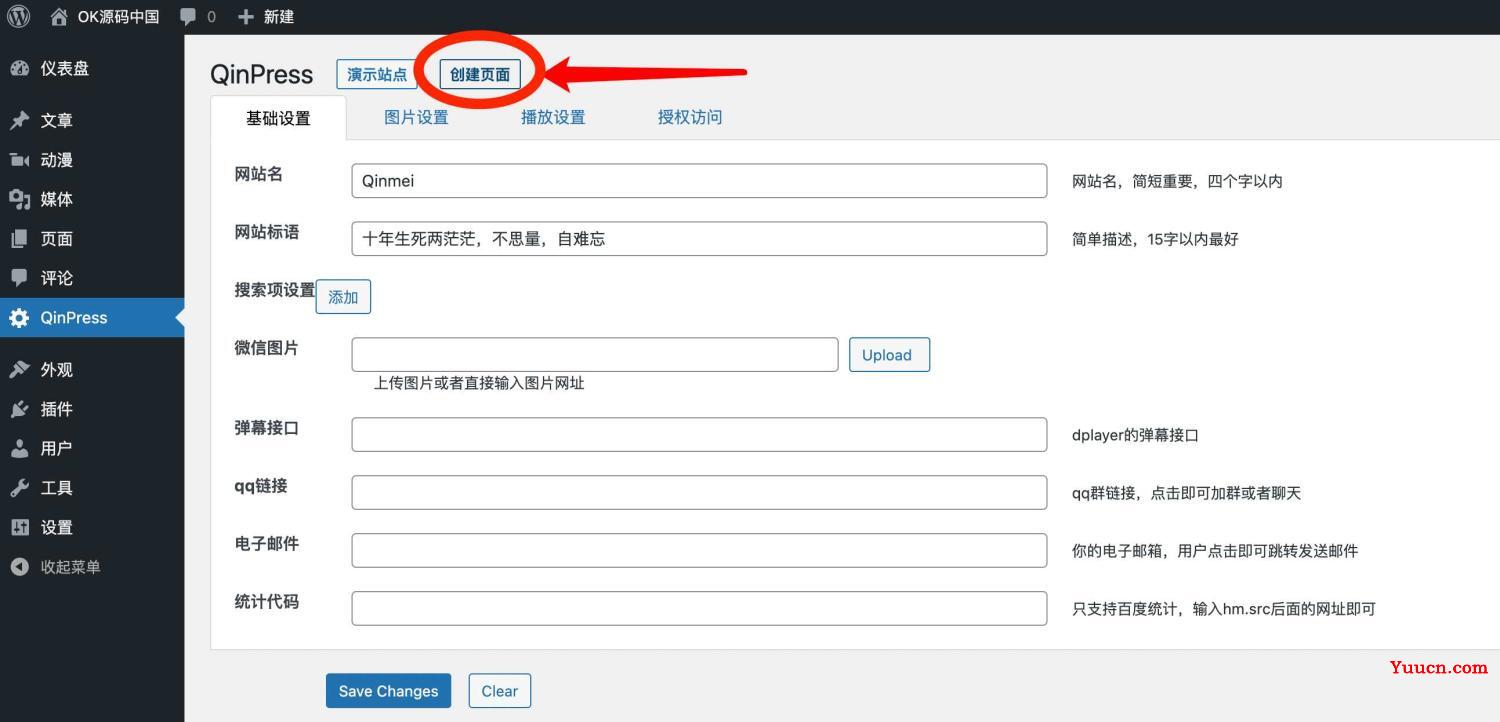Focus the 统计代码 input field

tap(699, 609)
